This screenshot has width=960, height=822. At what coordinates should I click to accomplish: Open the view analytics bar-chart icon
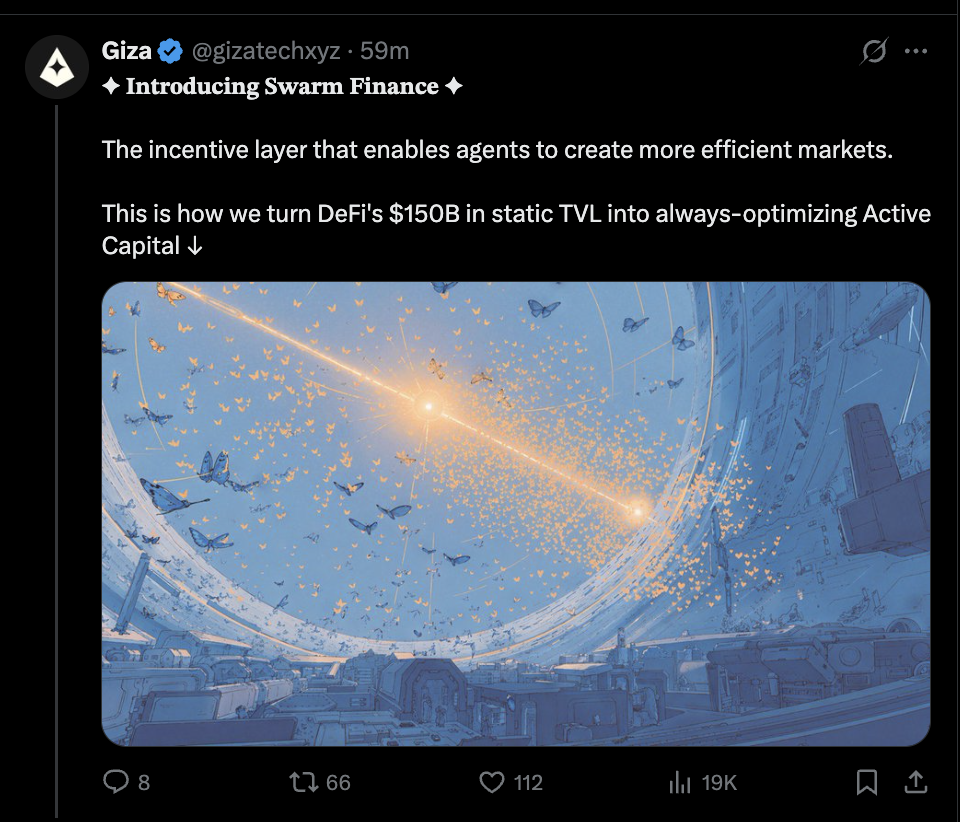680,782
